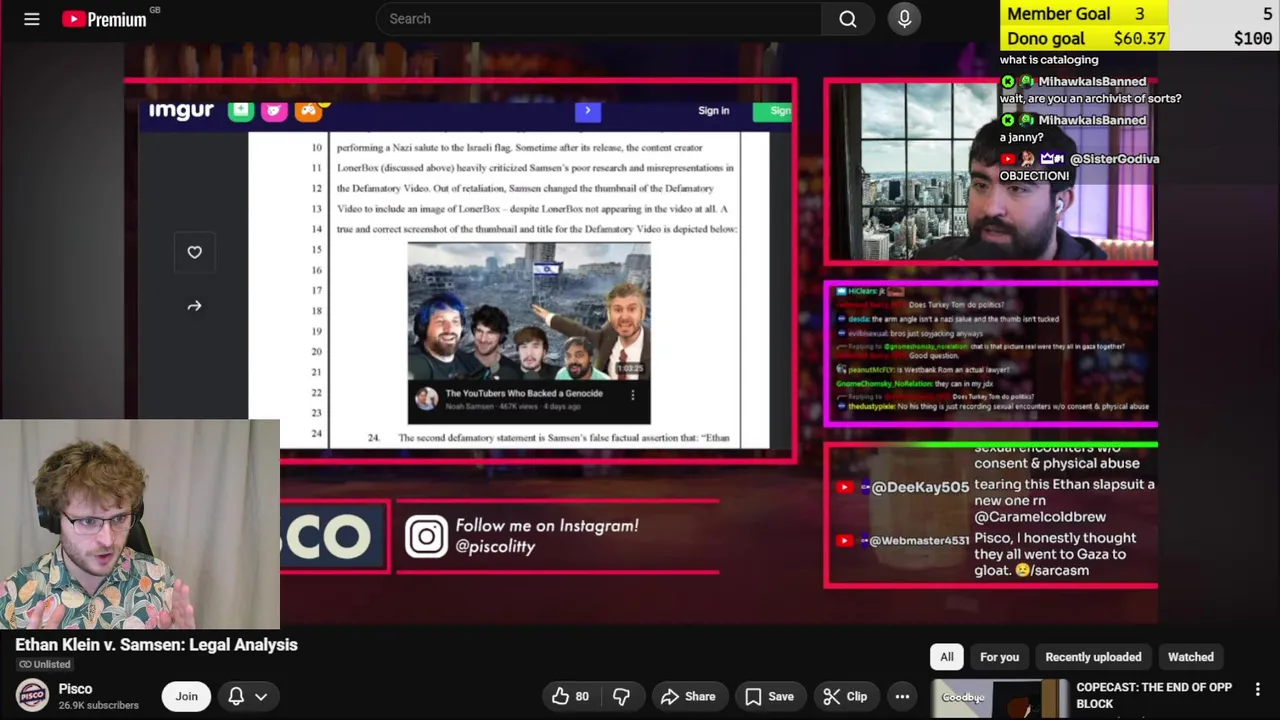Click the Dono goal $60.37 text
This screenshot has height=720, width=1280.
1086,38
